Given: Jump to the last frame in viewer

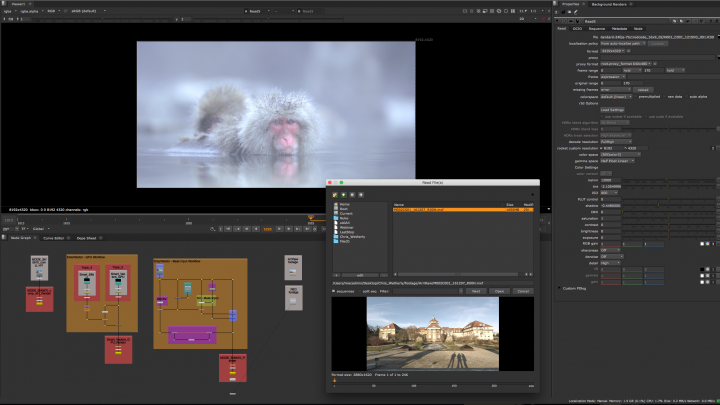Looking at the screenshot, I should pos(307,229).
